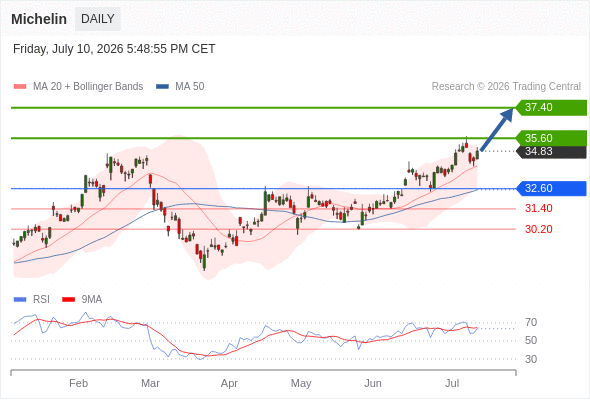This screenshot has height=400, width=590.
Task: Click the RSI 50 axis value
Action: click(x=531, y=341)
